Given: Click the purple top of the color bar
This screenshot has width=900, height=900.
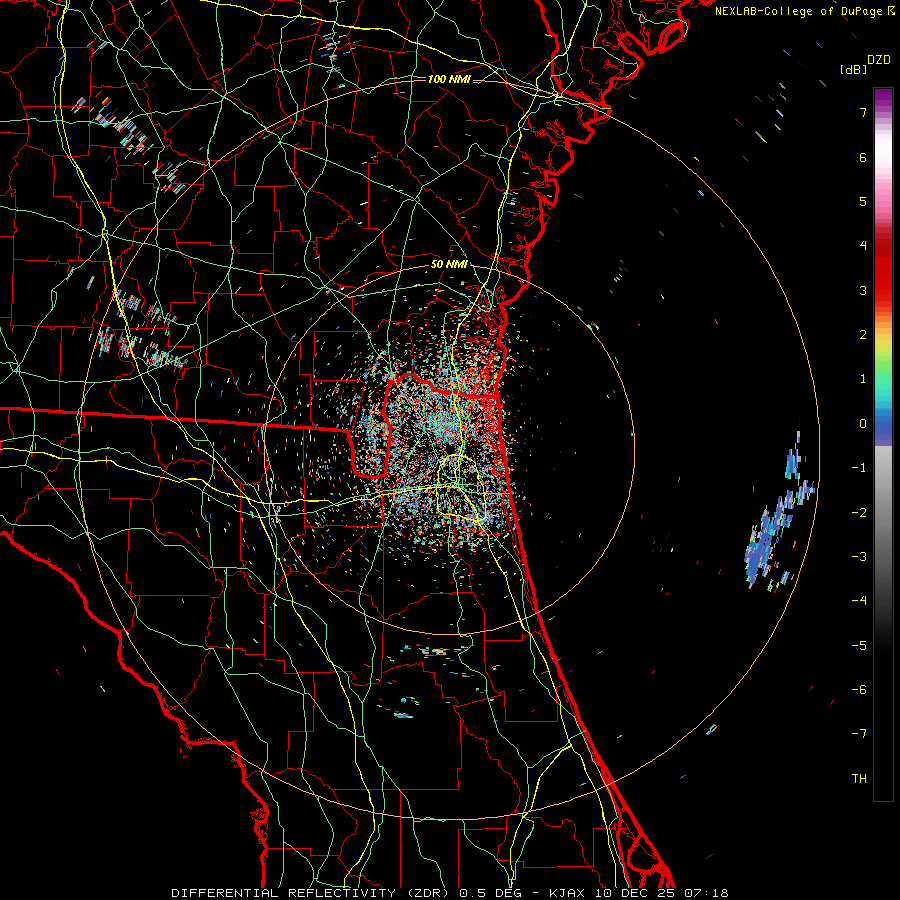Looking at the screenshot, I should click(883, 98).
